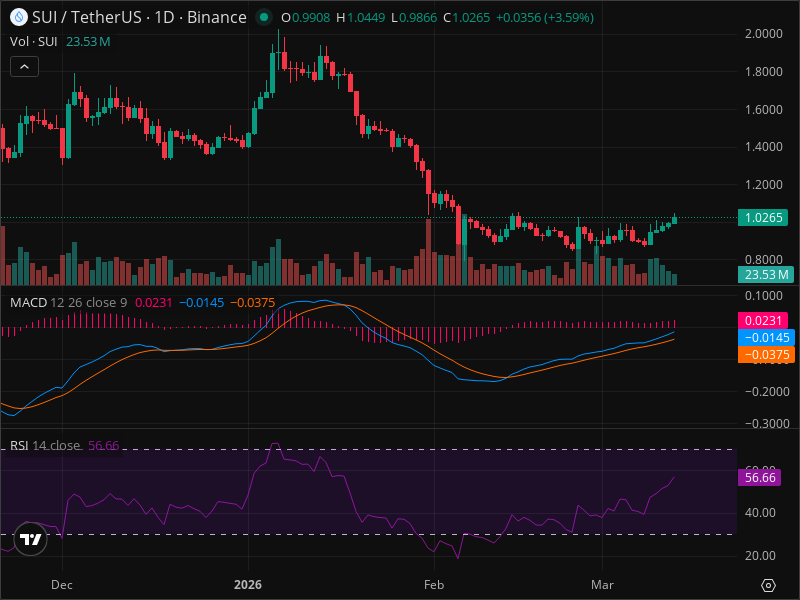Select the MACD 12 26 close 9 legend
Image resolution: width=800 pixels, height=600 pixels.
[x=68, y=303]
